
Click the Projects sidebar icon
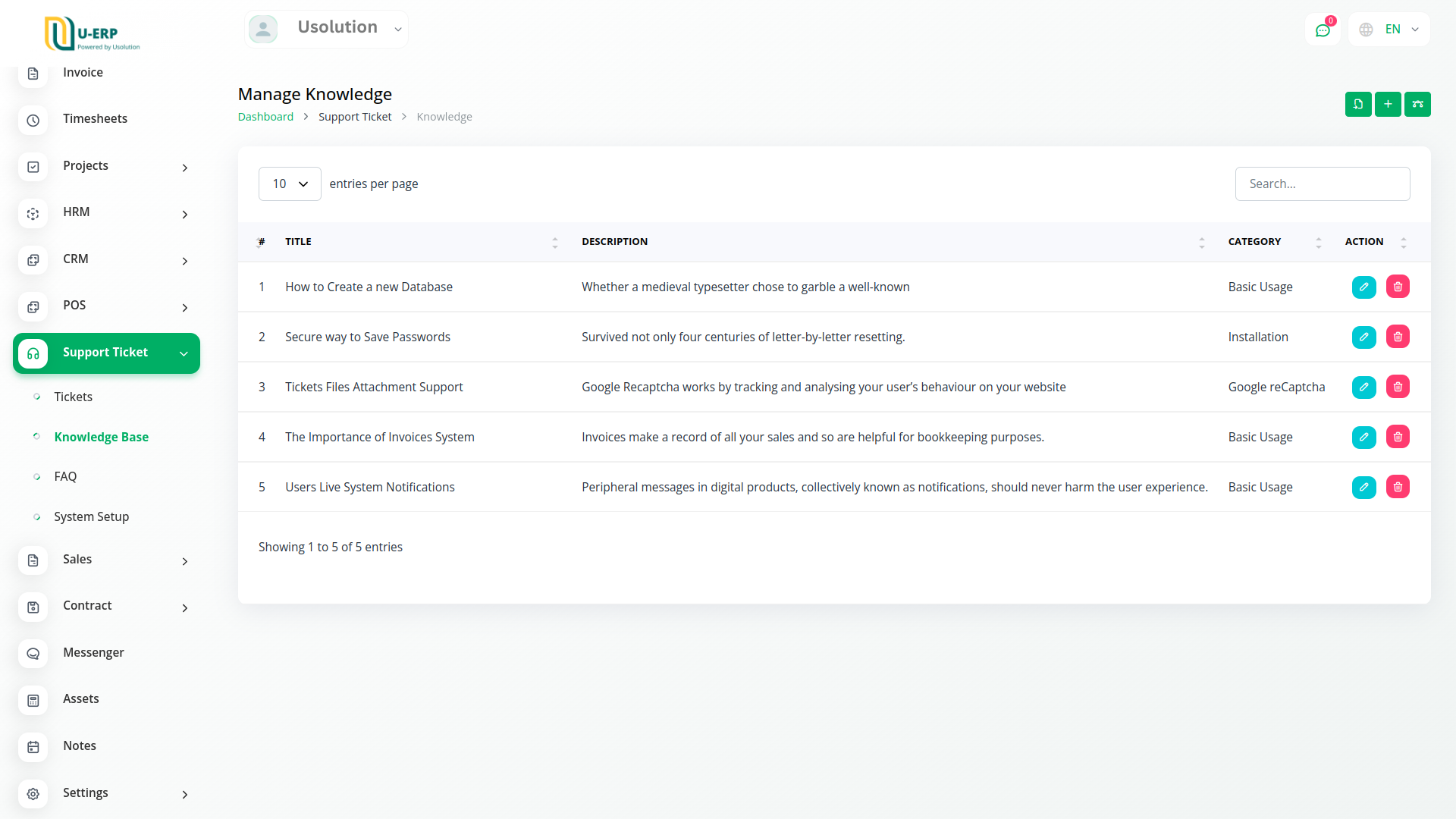click(x=33, y=167)
